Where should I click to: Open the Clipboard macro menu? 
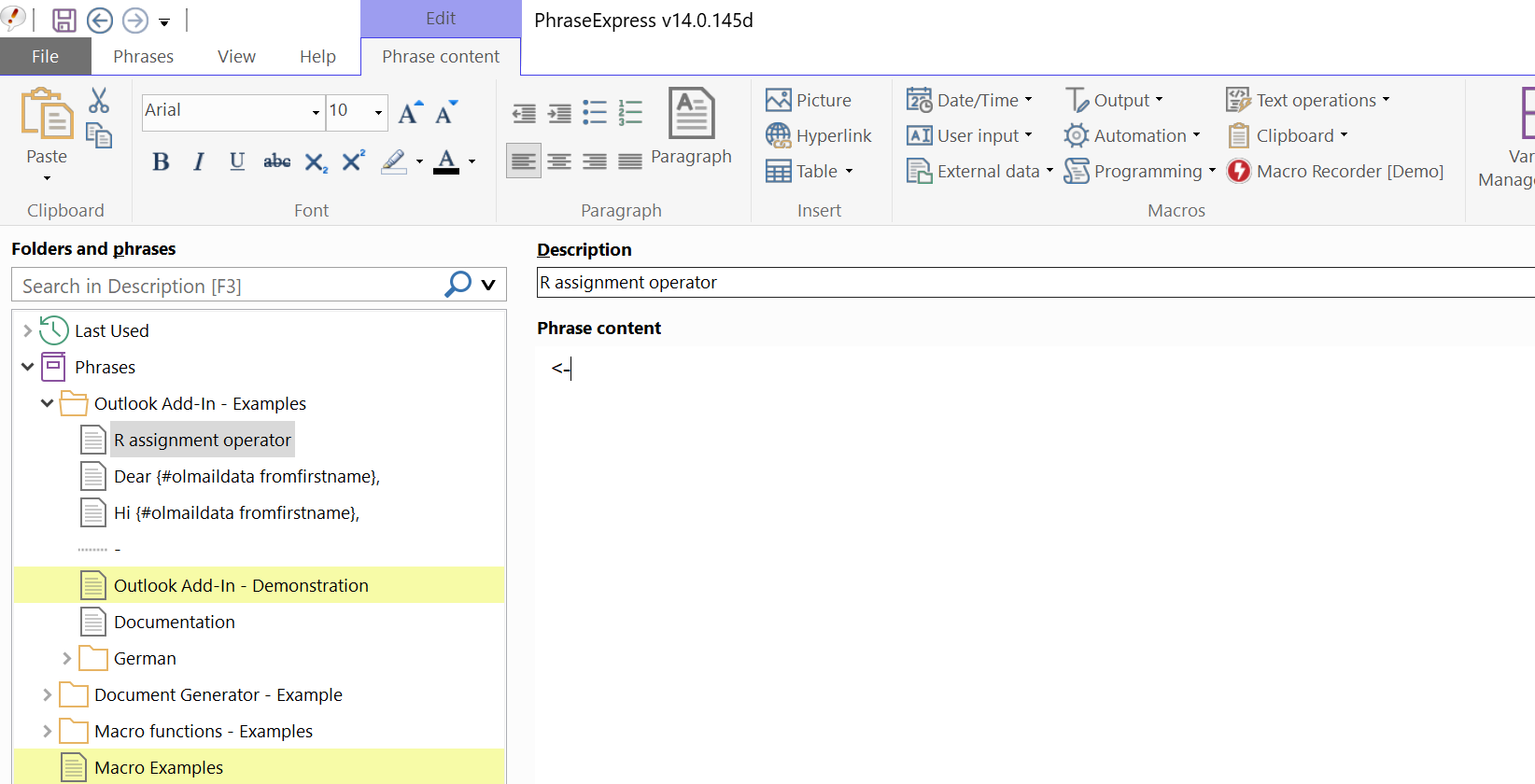point(1288,135)
